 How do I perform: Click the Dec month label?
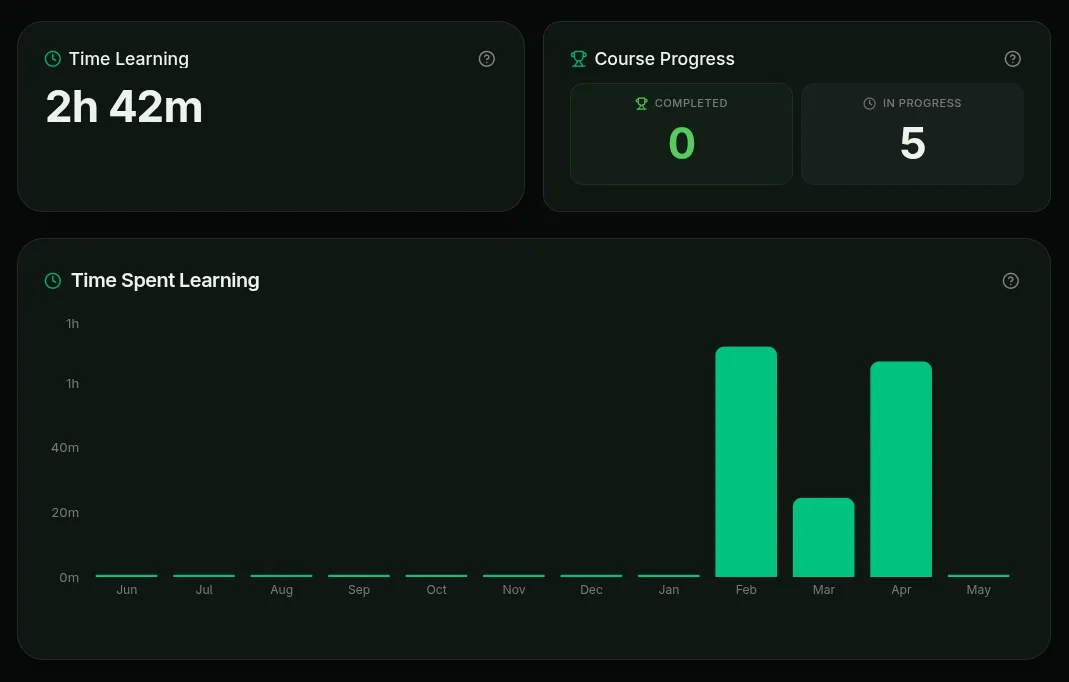pyautogui.click(x=591, y=589)
